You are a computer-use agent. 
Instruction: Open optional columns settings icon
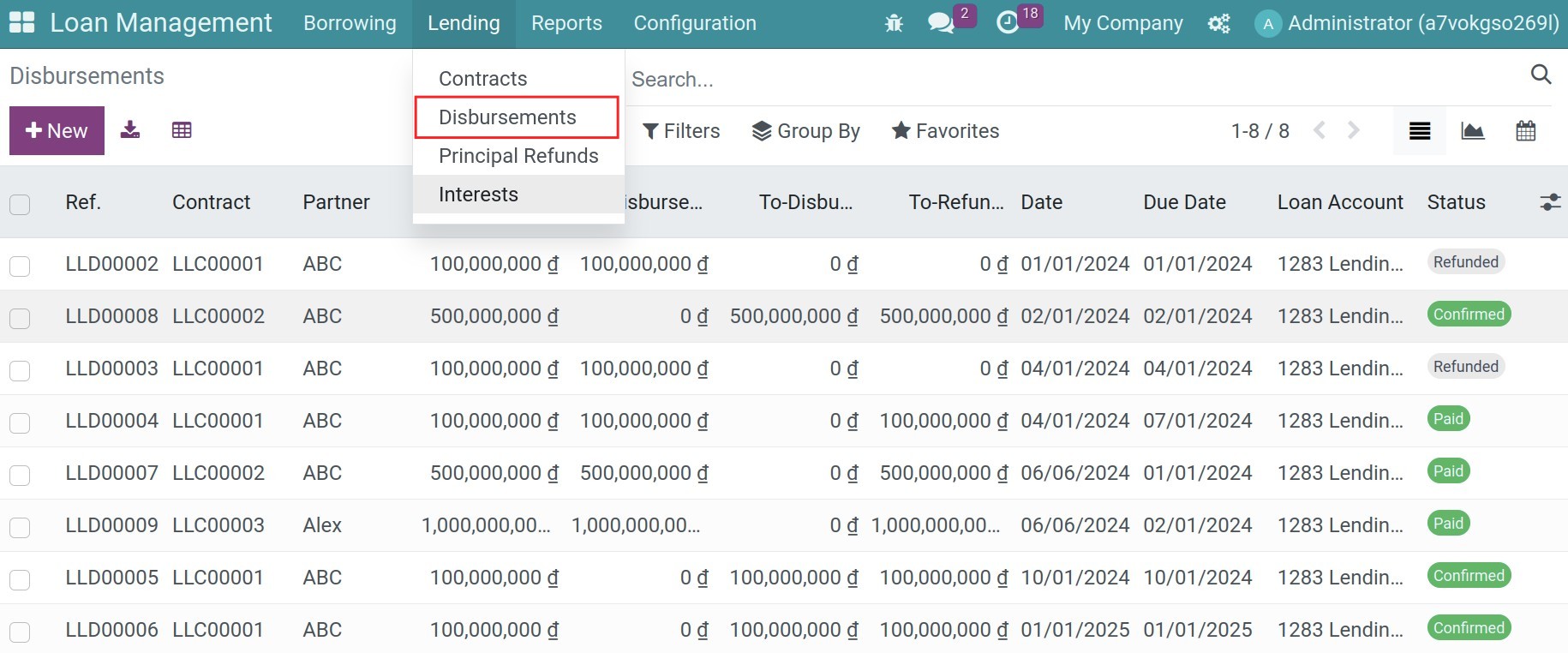point(1550,202)
